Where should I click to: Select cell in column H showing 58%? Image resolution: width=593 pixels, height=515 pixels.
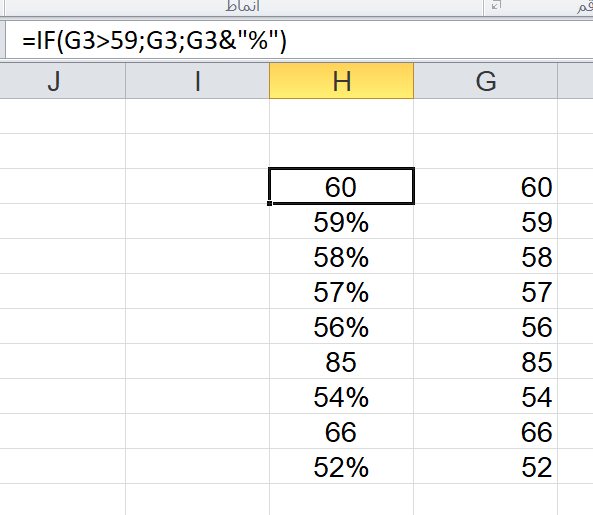coord(342,256)
